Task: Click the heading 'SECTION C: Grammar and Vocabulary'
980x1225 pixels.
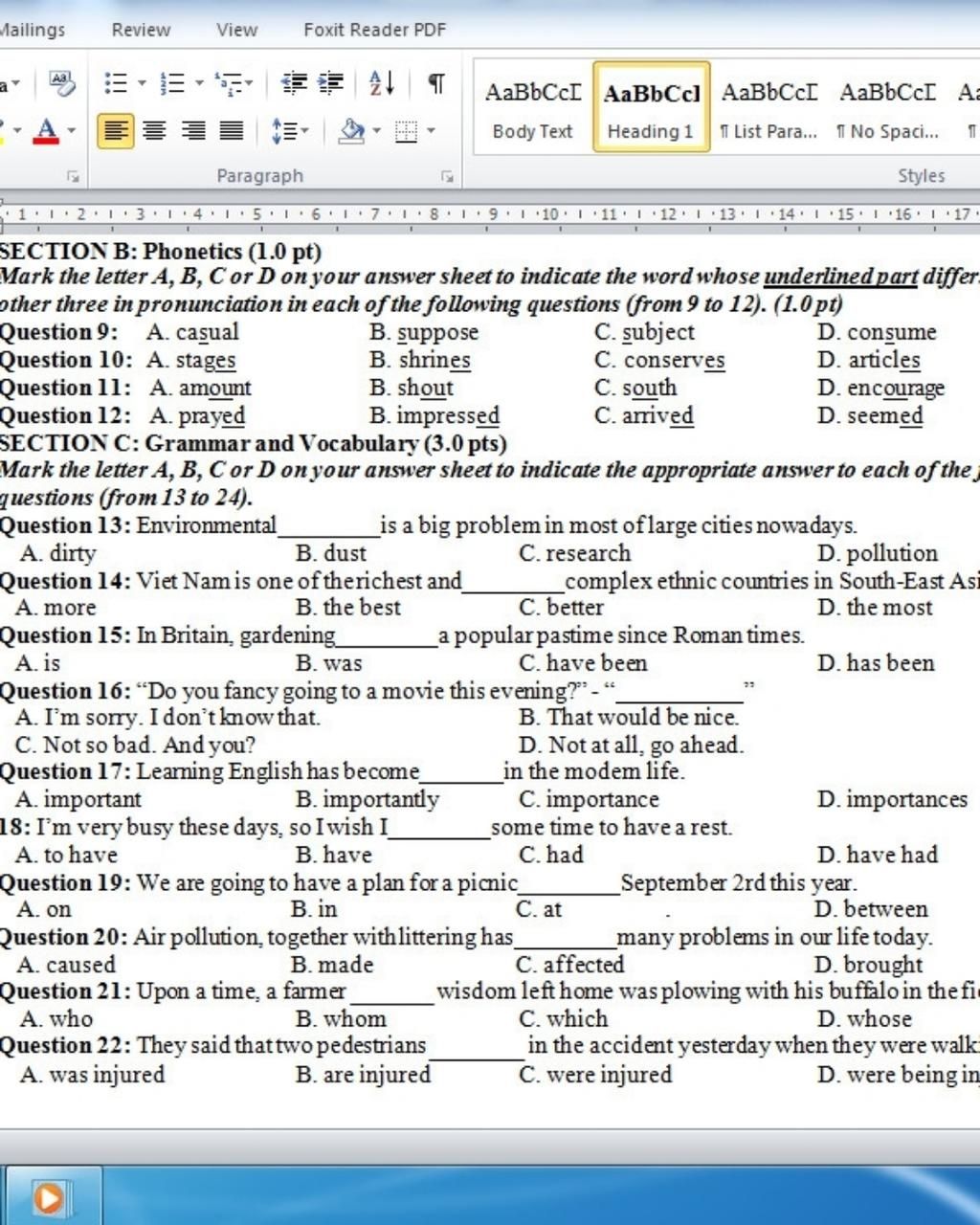Action: 254,442
